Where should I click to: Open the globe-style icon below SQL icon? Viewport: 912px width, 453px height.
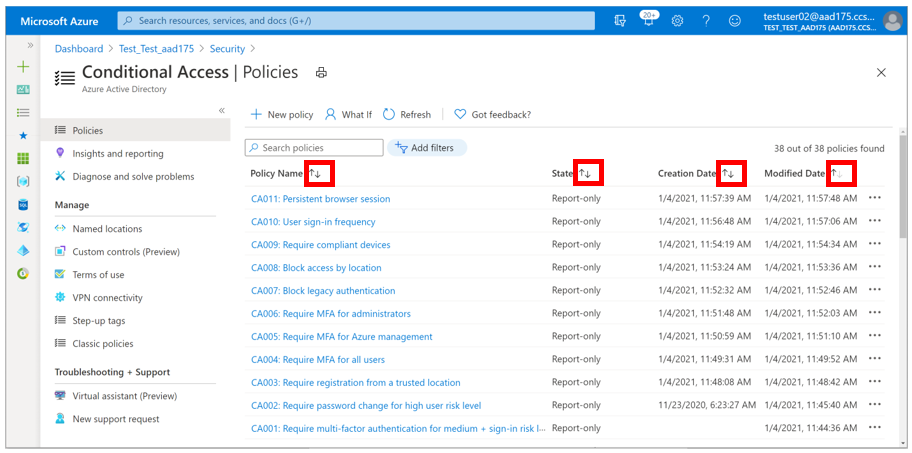click(23, 227)
